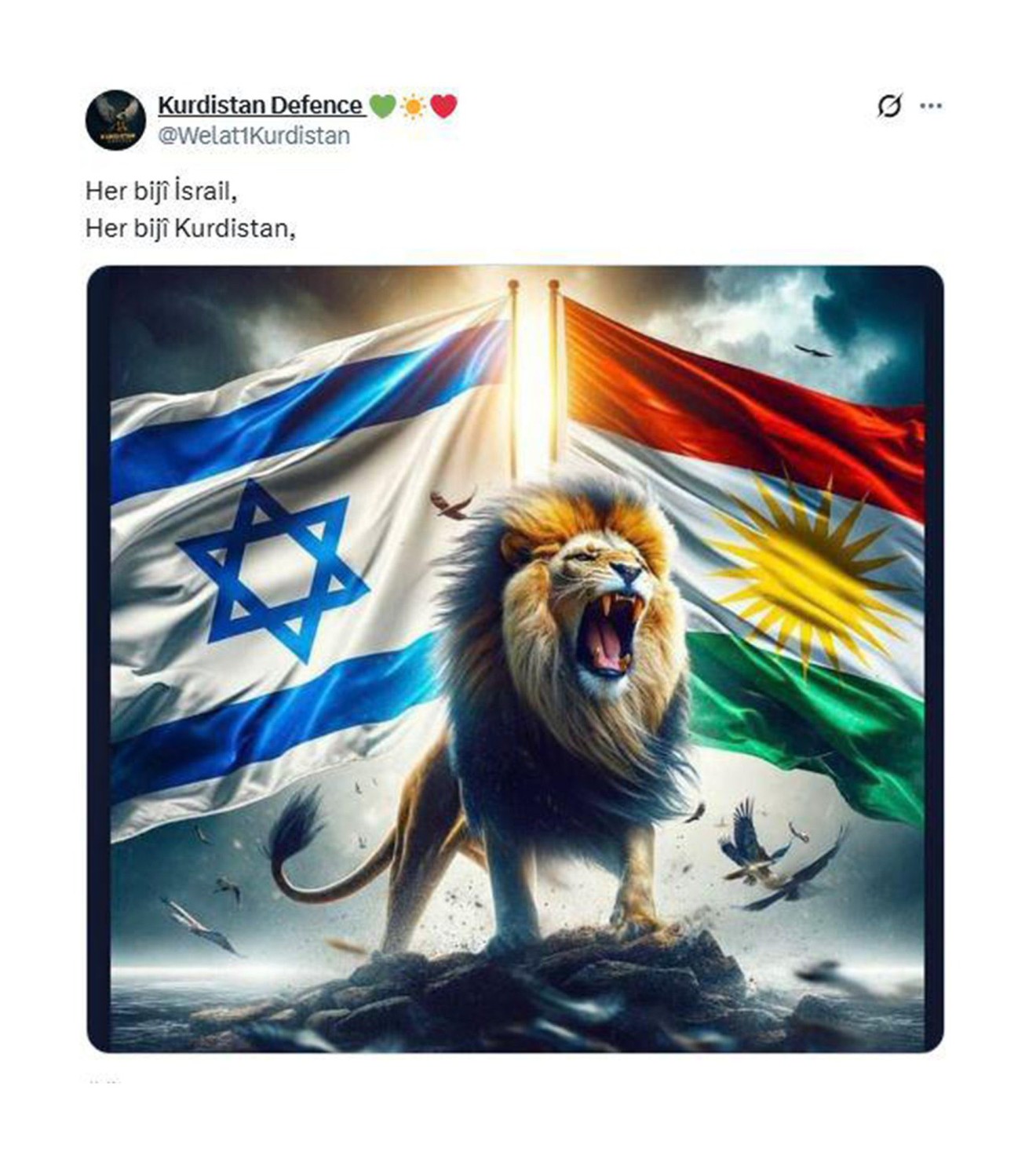Open the @Welat1Kurdistan handle link

tap(254, 136)
